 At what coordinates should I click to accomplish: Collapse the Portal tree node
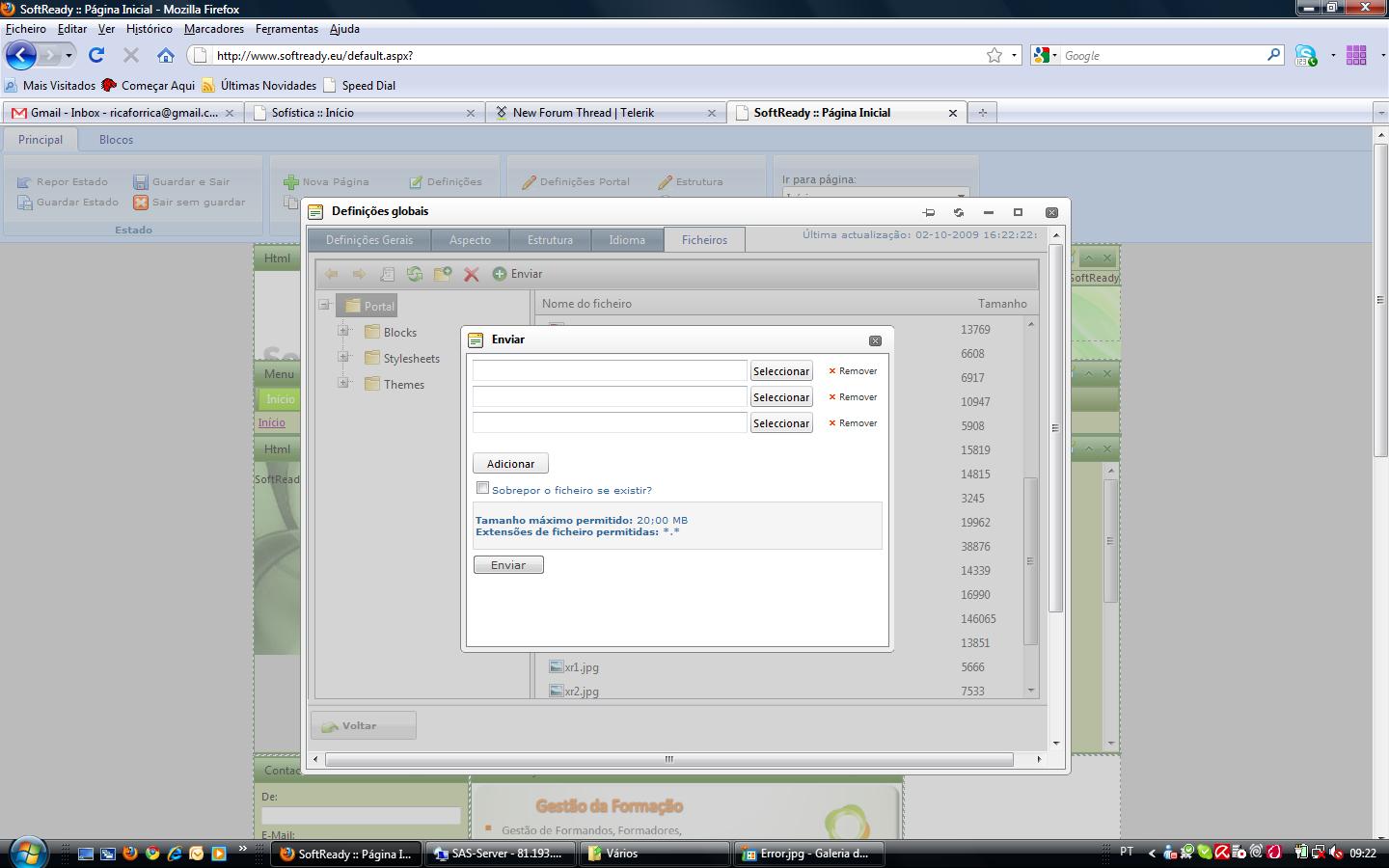(x=325, y=306)
